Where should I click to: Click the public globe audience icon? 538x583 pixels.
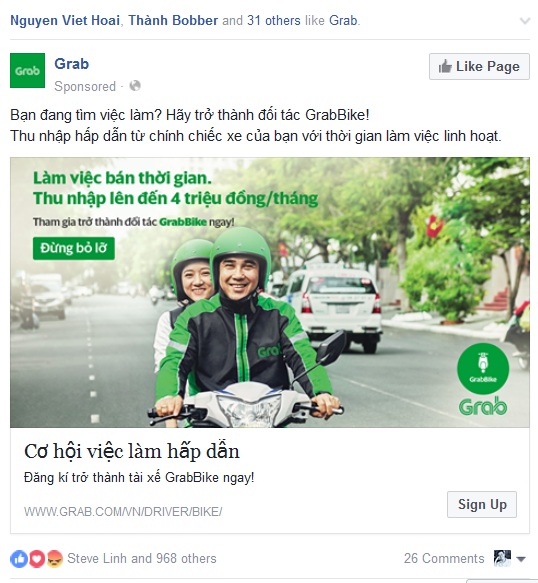pyautogui.click(x=135, y=86)
